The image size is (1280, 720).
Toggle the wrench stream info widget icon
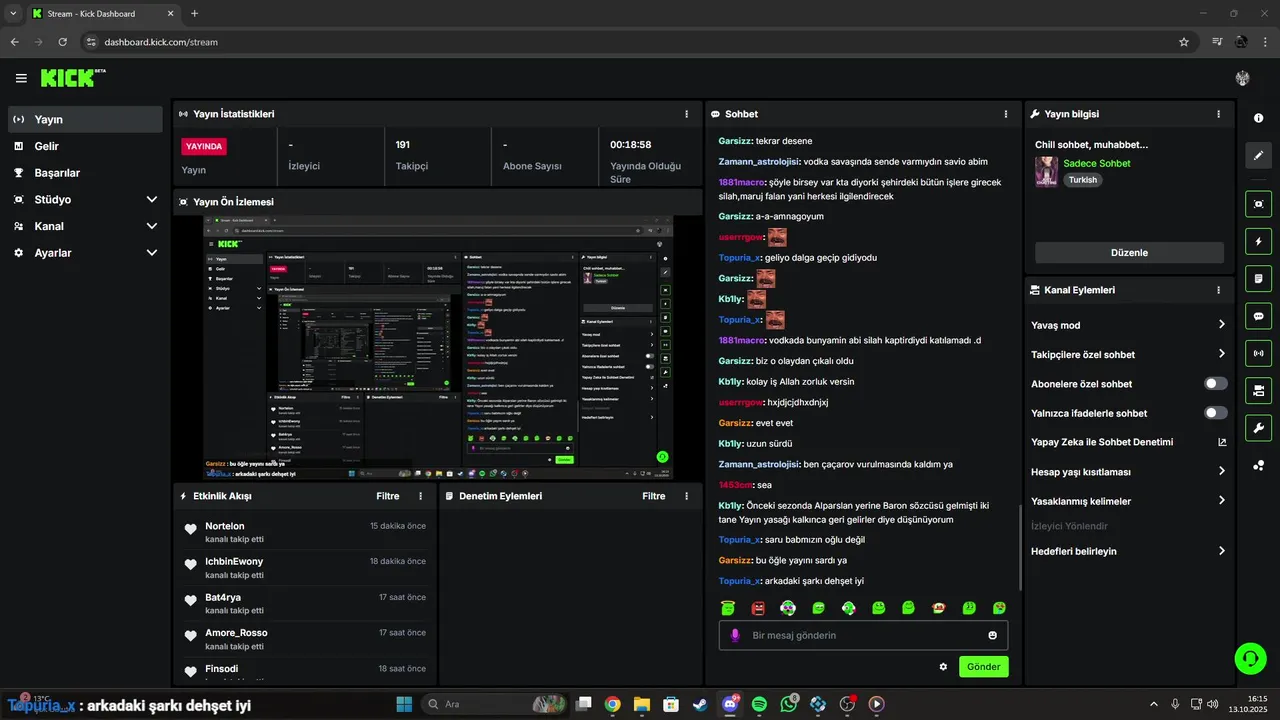(1258, 428)
